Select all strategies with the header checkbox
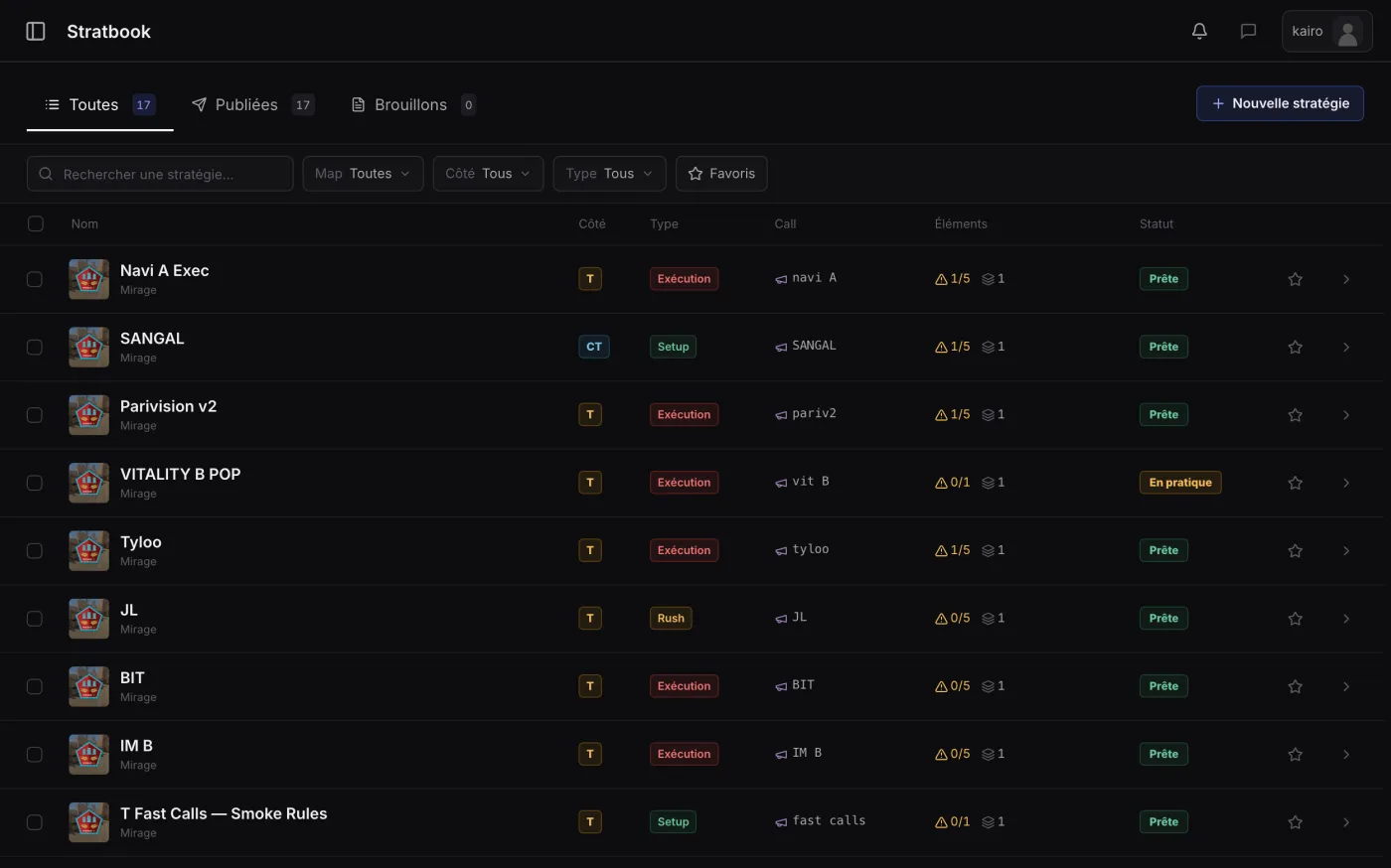1391x868 pixels. 36,223
